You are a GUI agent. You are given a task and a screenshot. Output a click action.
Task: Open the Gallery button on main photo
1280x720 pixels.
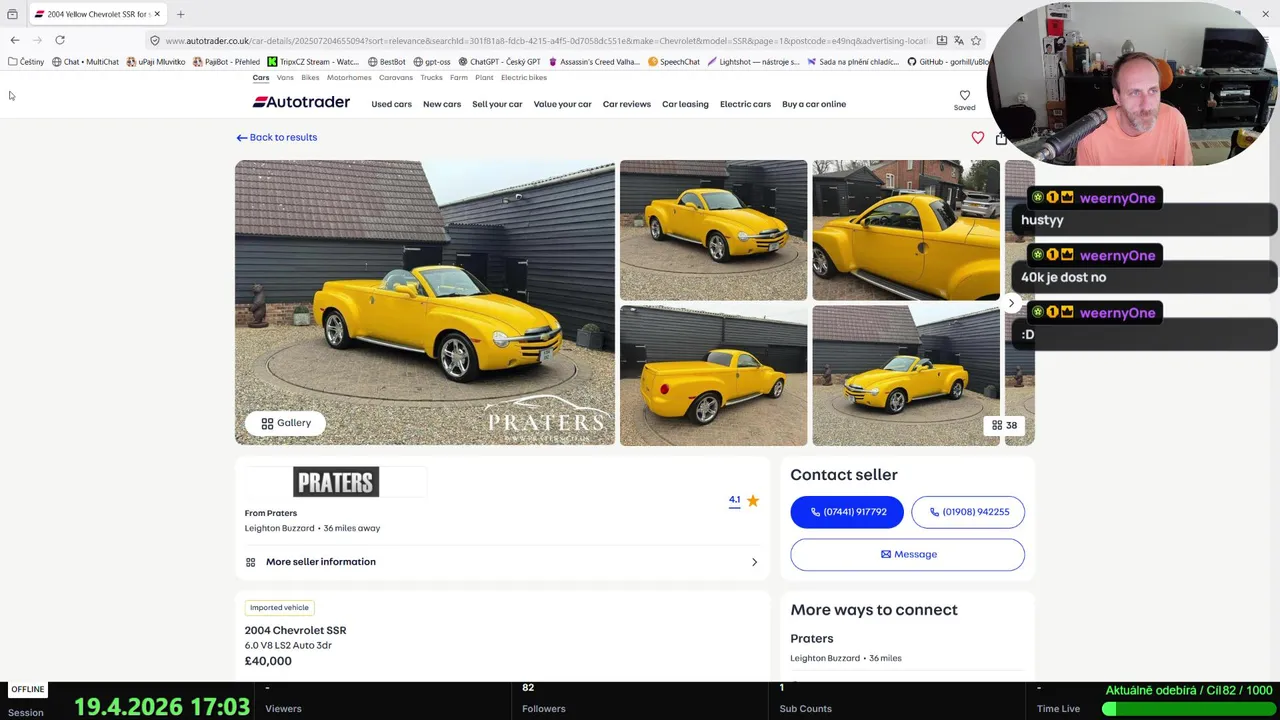click(x=285, y=423)
